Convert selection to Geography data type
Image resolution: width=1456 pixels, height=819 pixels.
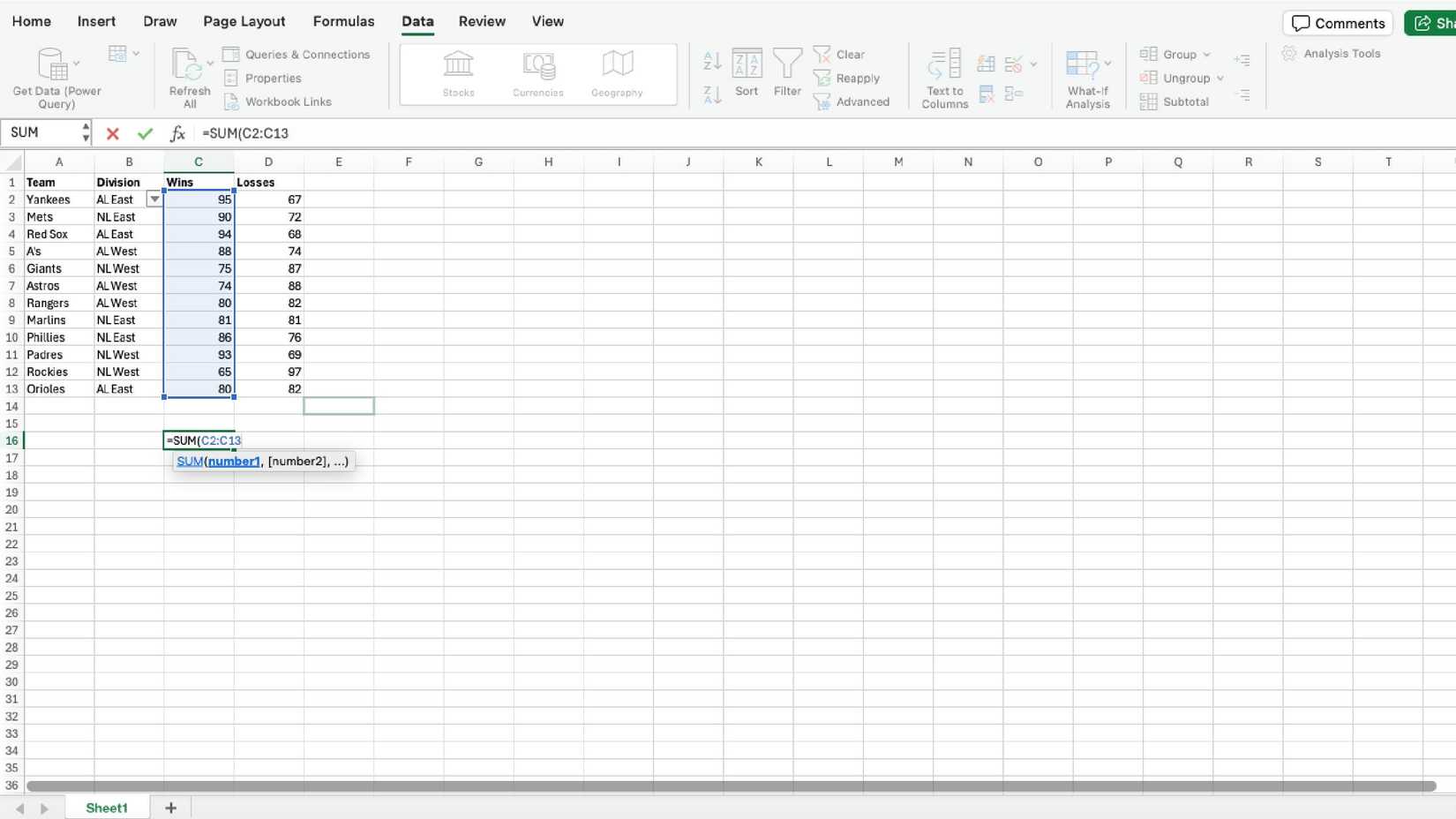coord(617,74)
